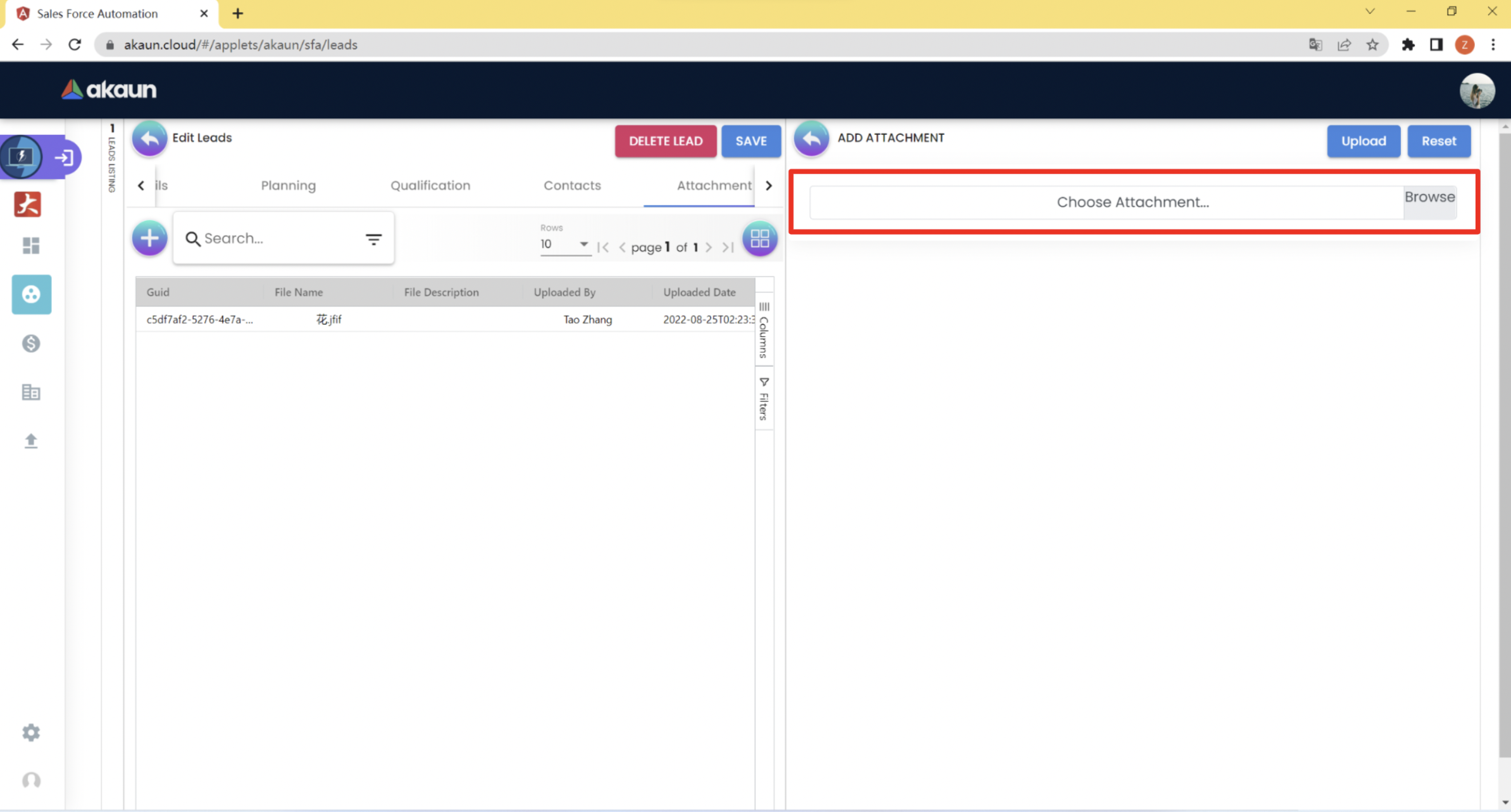
Task: Switch to the Contacts tab
Action: tap(572, 185)
